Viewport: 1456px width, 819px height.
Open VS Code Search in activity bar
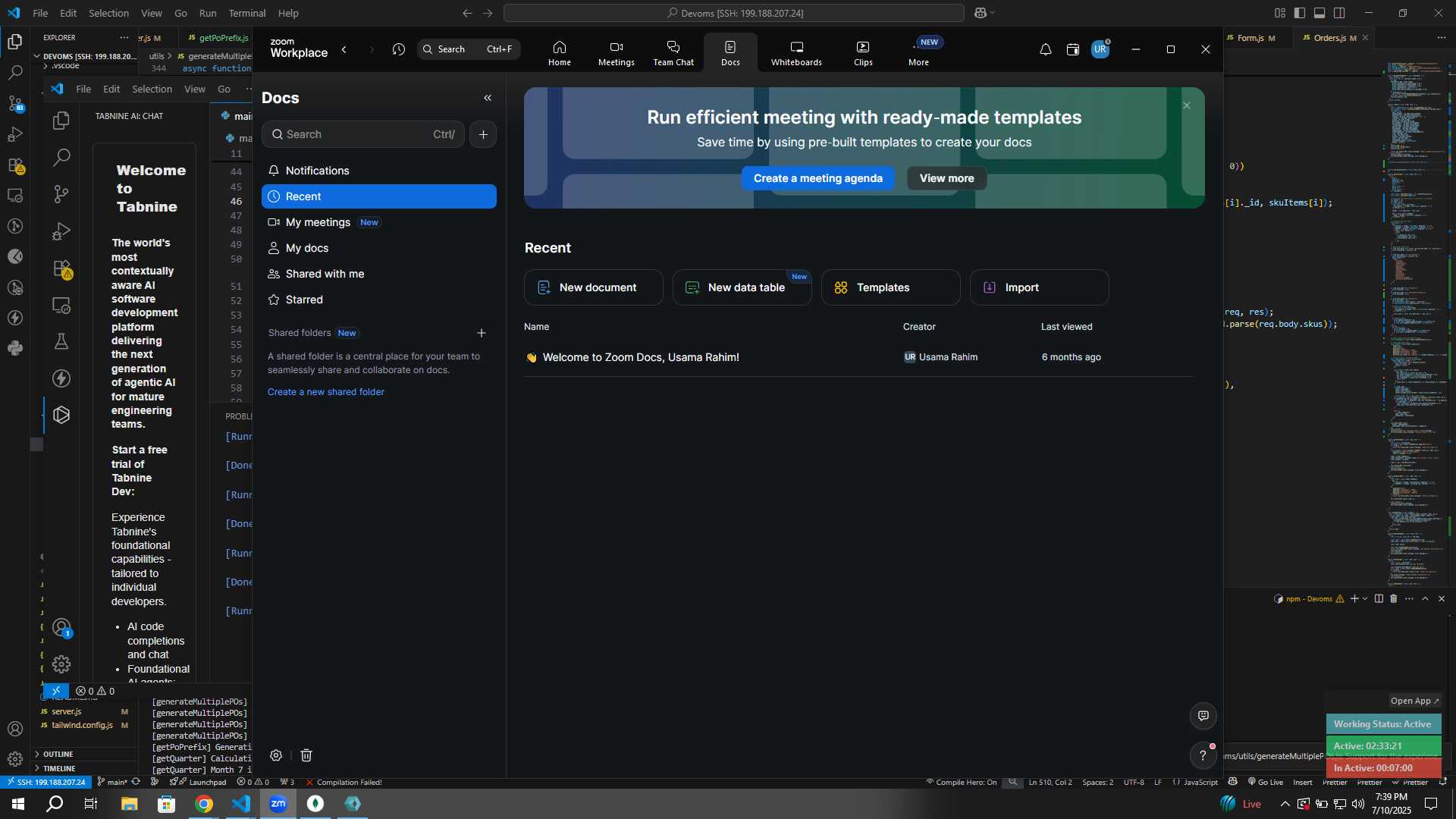coord(14,73)
